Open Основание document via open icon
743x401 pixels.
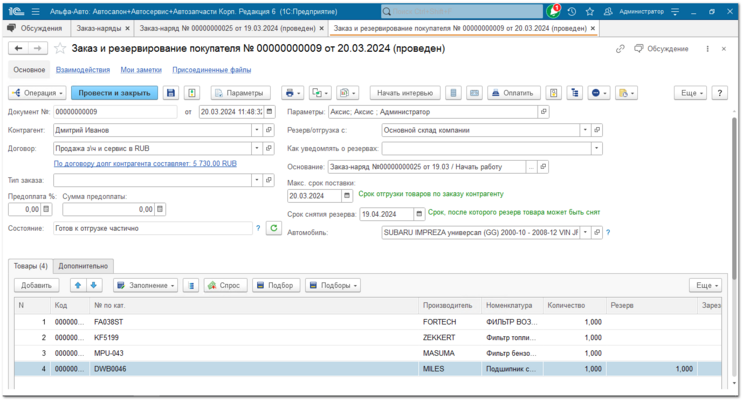pos(544,167)
